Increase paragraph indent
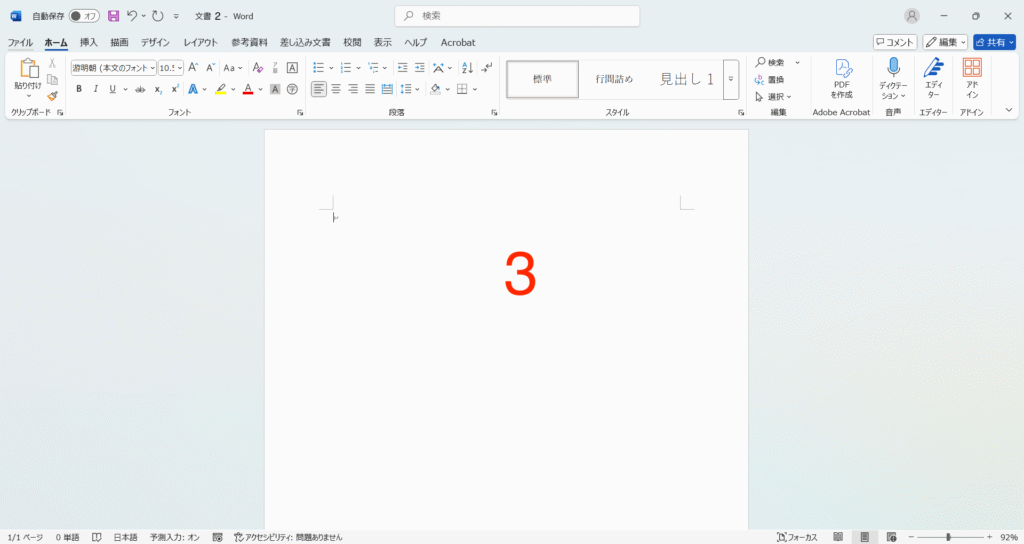 point(419,67)
